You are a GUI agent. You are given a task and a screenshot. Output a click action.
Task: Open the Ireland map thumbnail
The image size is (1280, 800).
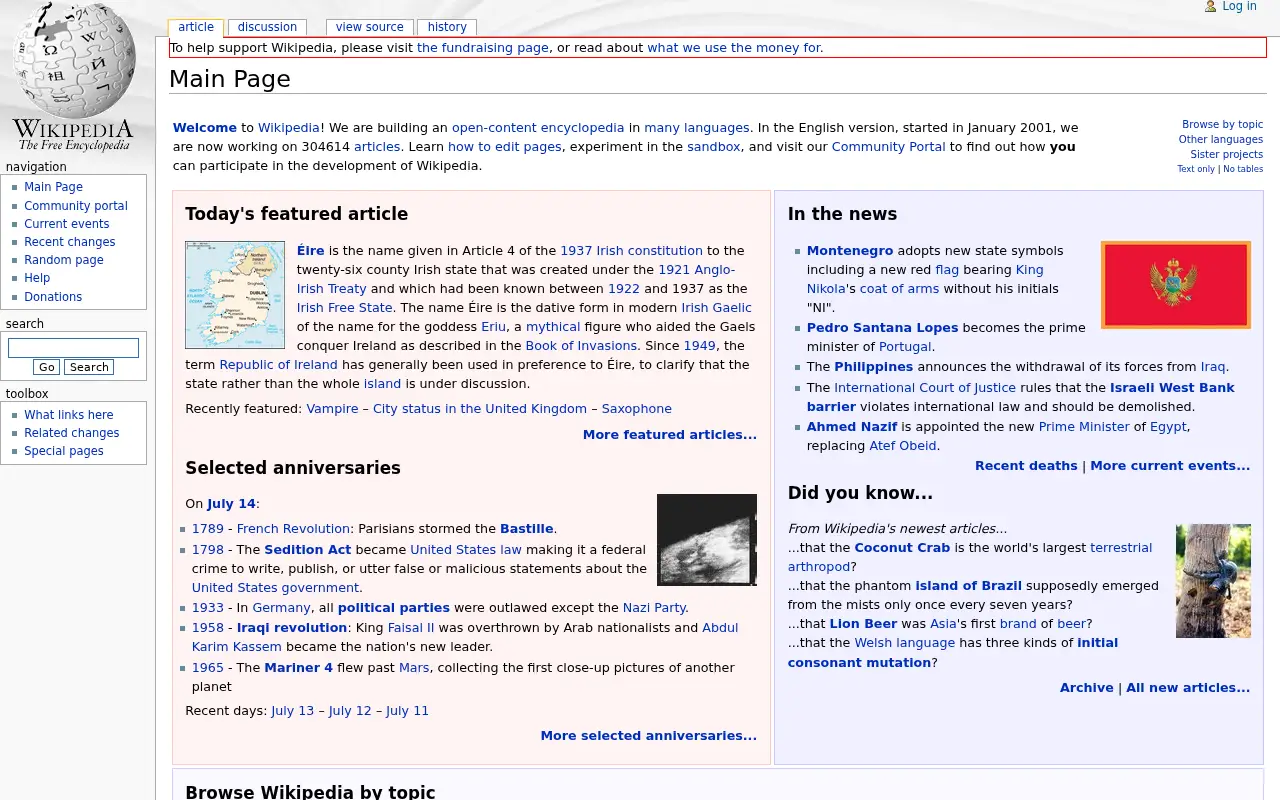tap(235, 294)
